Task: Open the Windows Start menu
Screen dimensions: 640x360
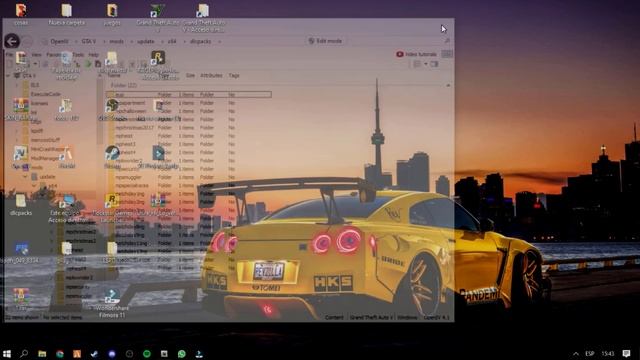Action: (7, 353)
